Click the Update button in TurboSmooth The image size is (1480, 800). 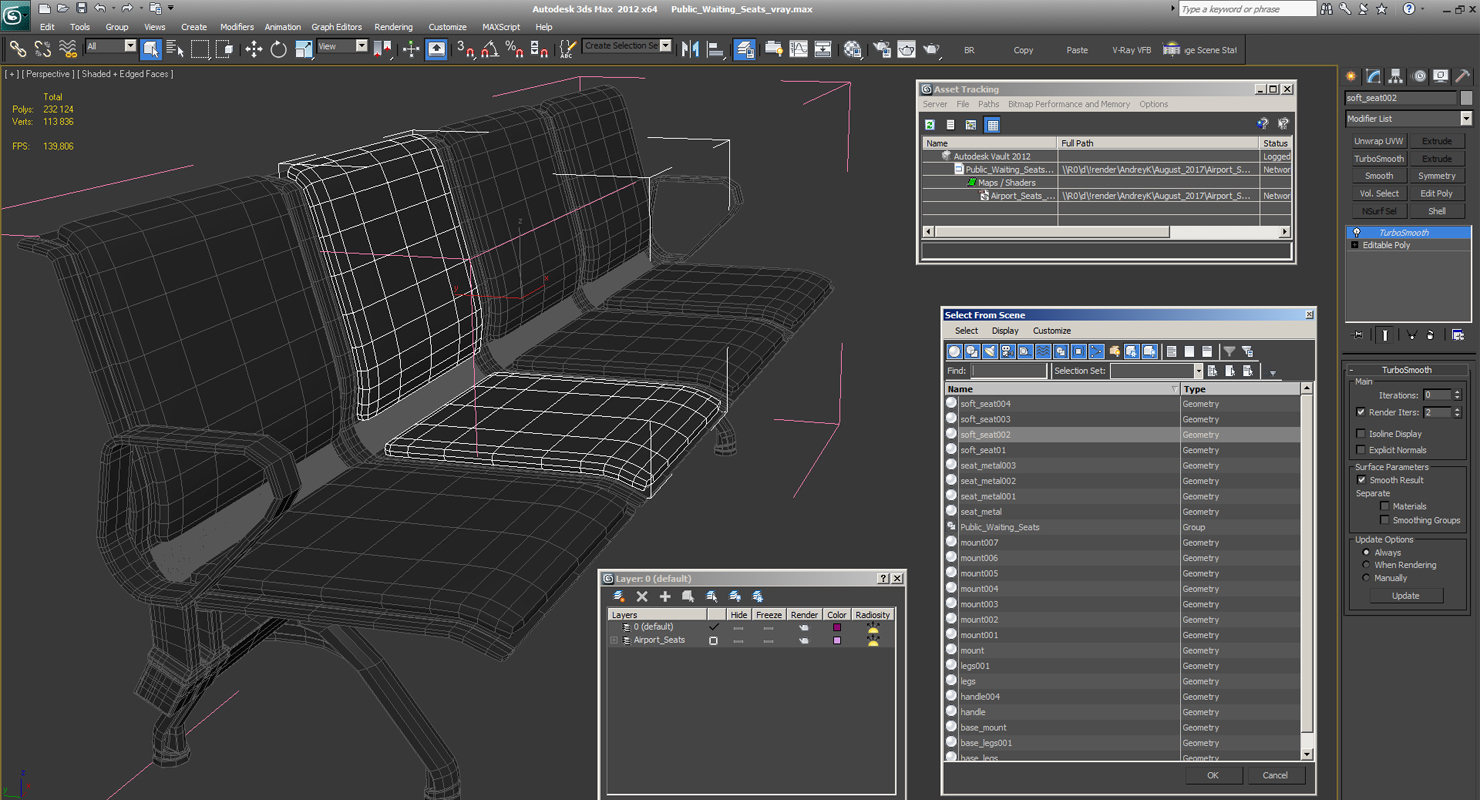pos(1405,596)
